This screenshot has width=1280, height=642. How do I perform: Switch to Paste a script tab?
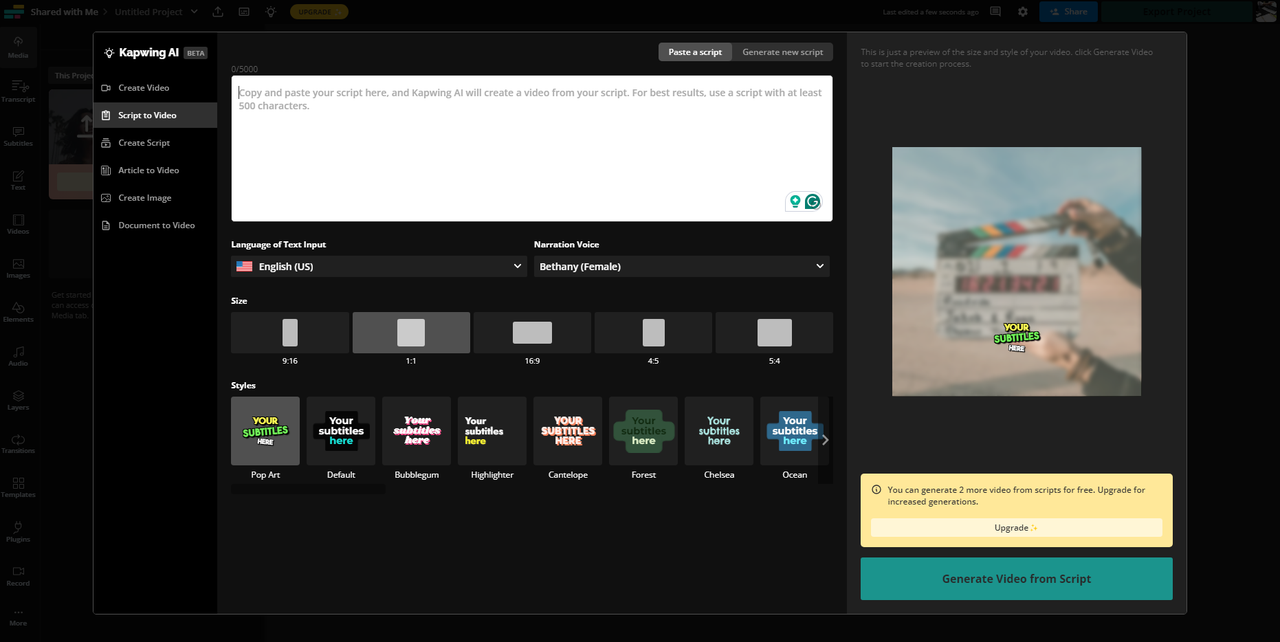tap(695, 52)
